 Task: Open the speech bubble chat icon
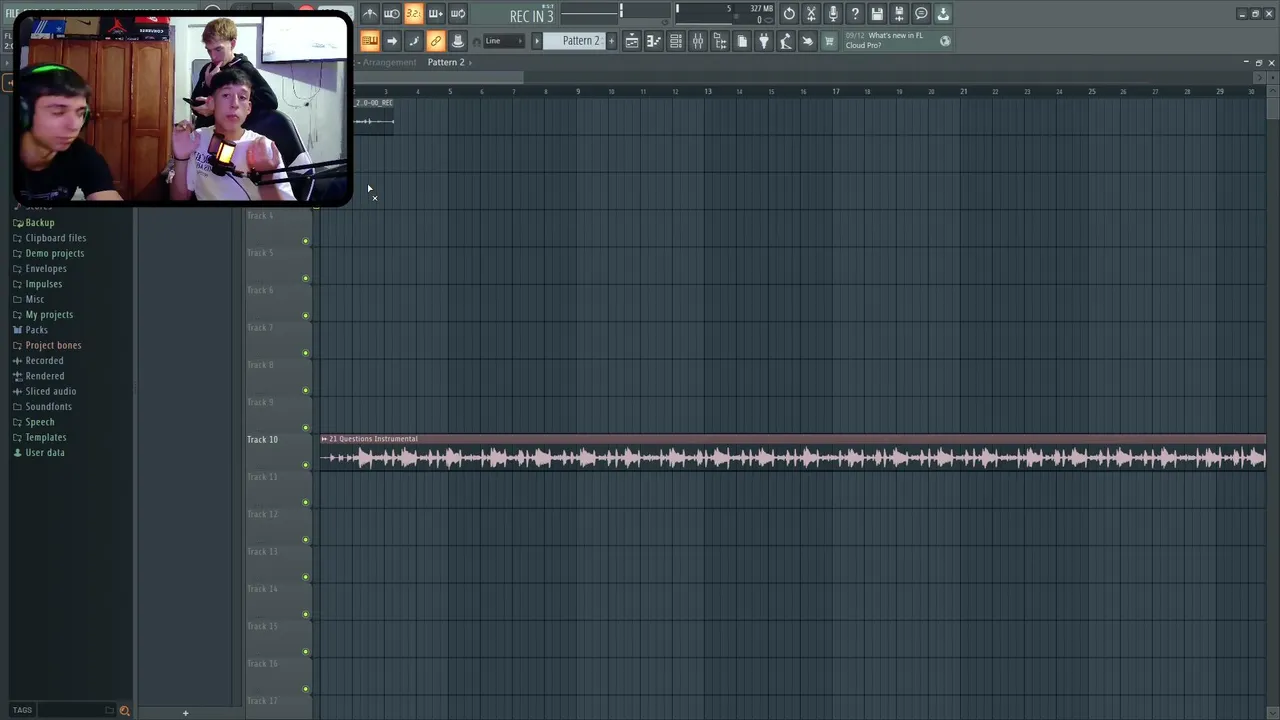coord(921,14)
